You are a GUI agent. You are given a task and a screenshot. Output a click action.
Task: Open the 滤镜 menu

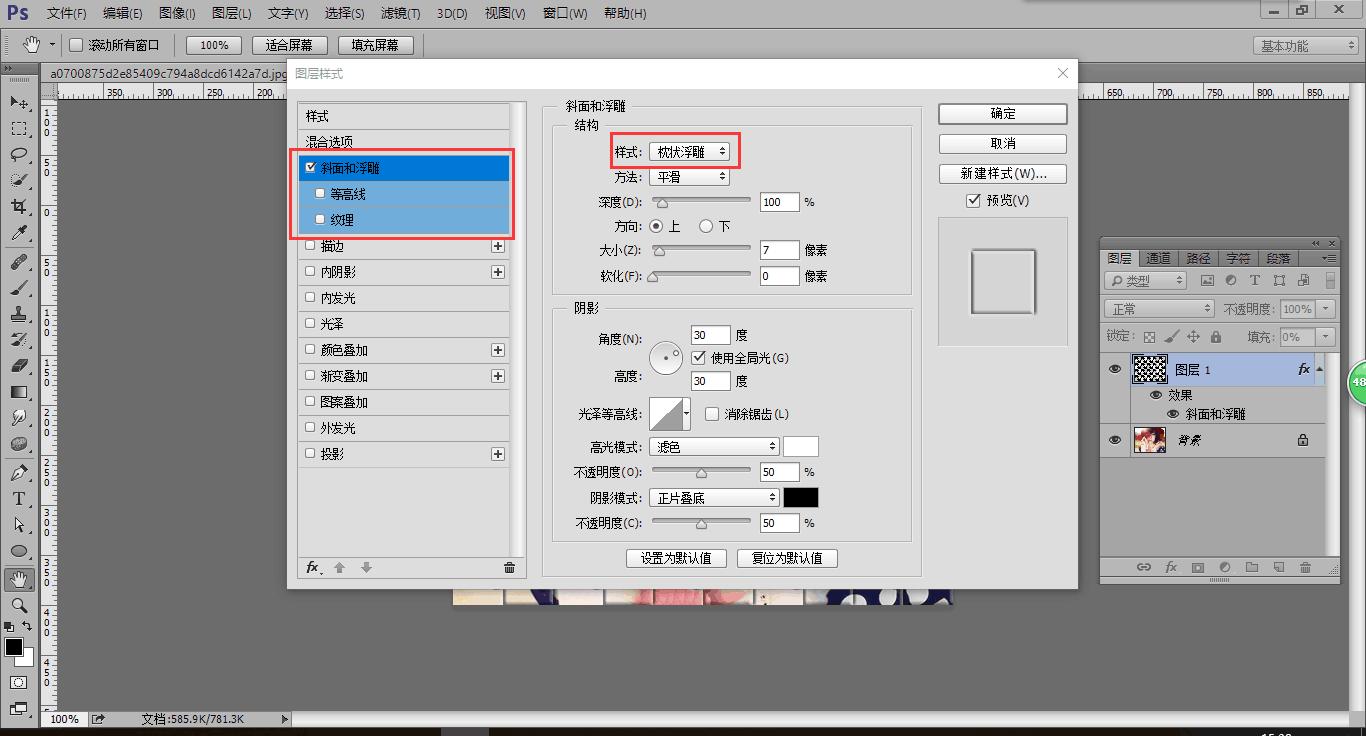coord(396,13)
